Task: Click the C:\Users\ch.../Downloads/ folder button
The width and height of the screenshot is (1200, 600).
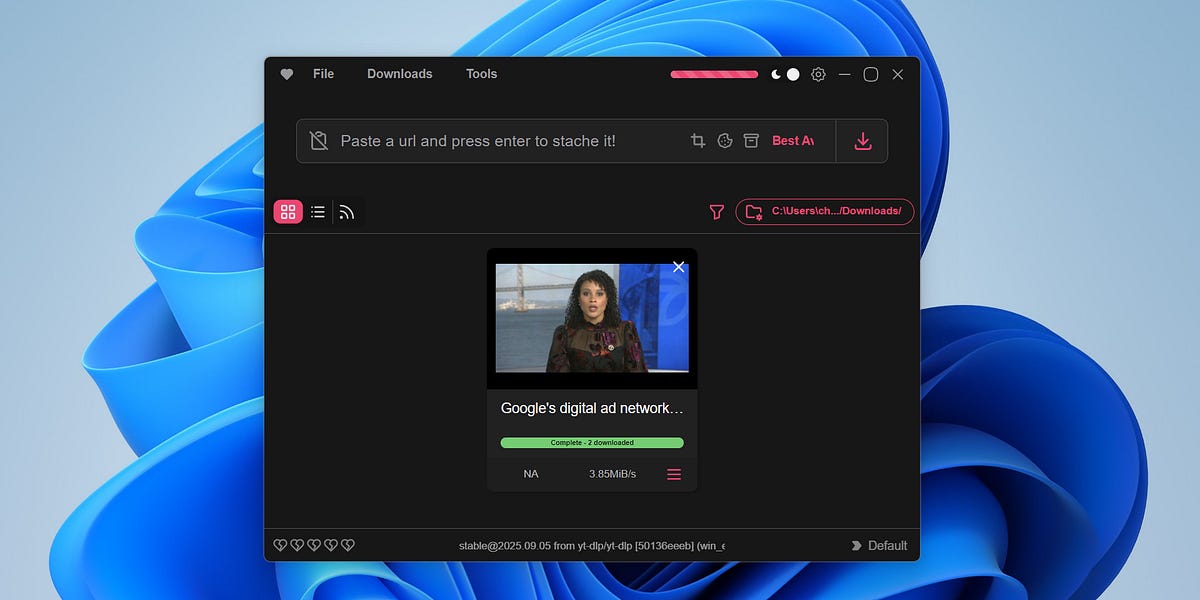Action: [x=825, y=212]
